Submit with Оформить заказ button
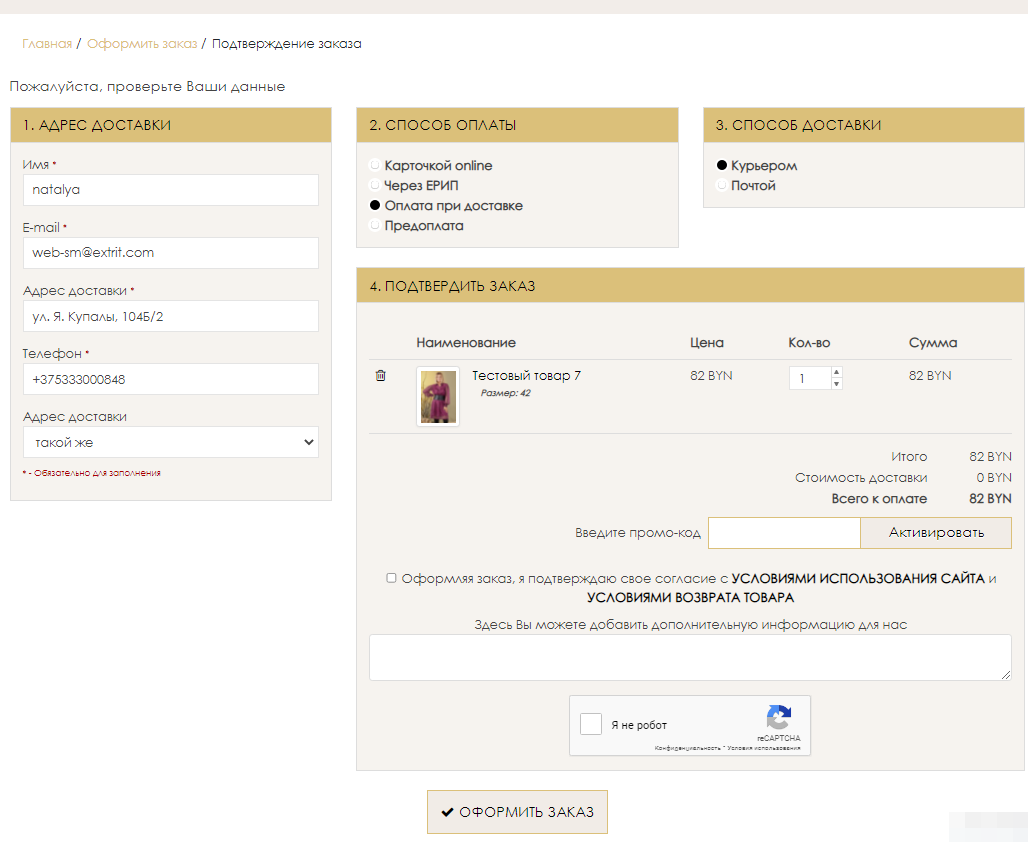Image resolution: width=1028 pixels, height=842 pixels. point(517,812)
